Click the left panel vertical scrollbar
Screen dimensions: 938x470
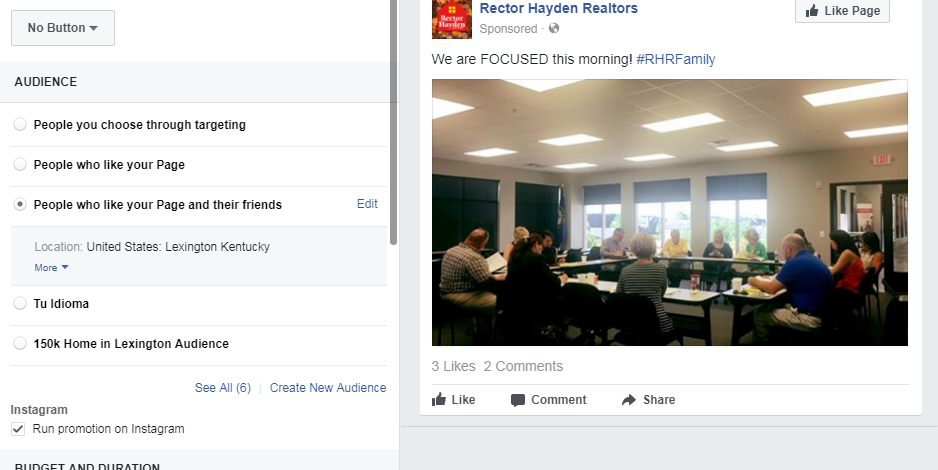click(394, 122)
